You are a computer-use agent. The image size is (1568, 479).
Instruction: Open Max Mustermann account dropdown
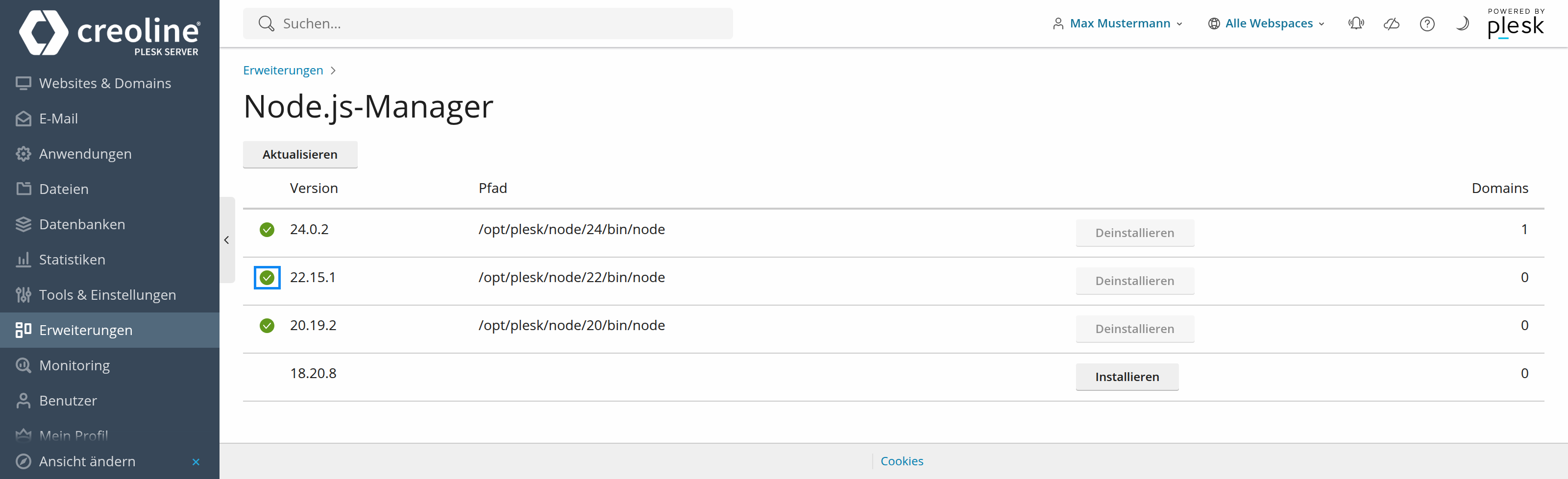click(1117, 24)
